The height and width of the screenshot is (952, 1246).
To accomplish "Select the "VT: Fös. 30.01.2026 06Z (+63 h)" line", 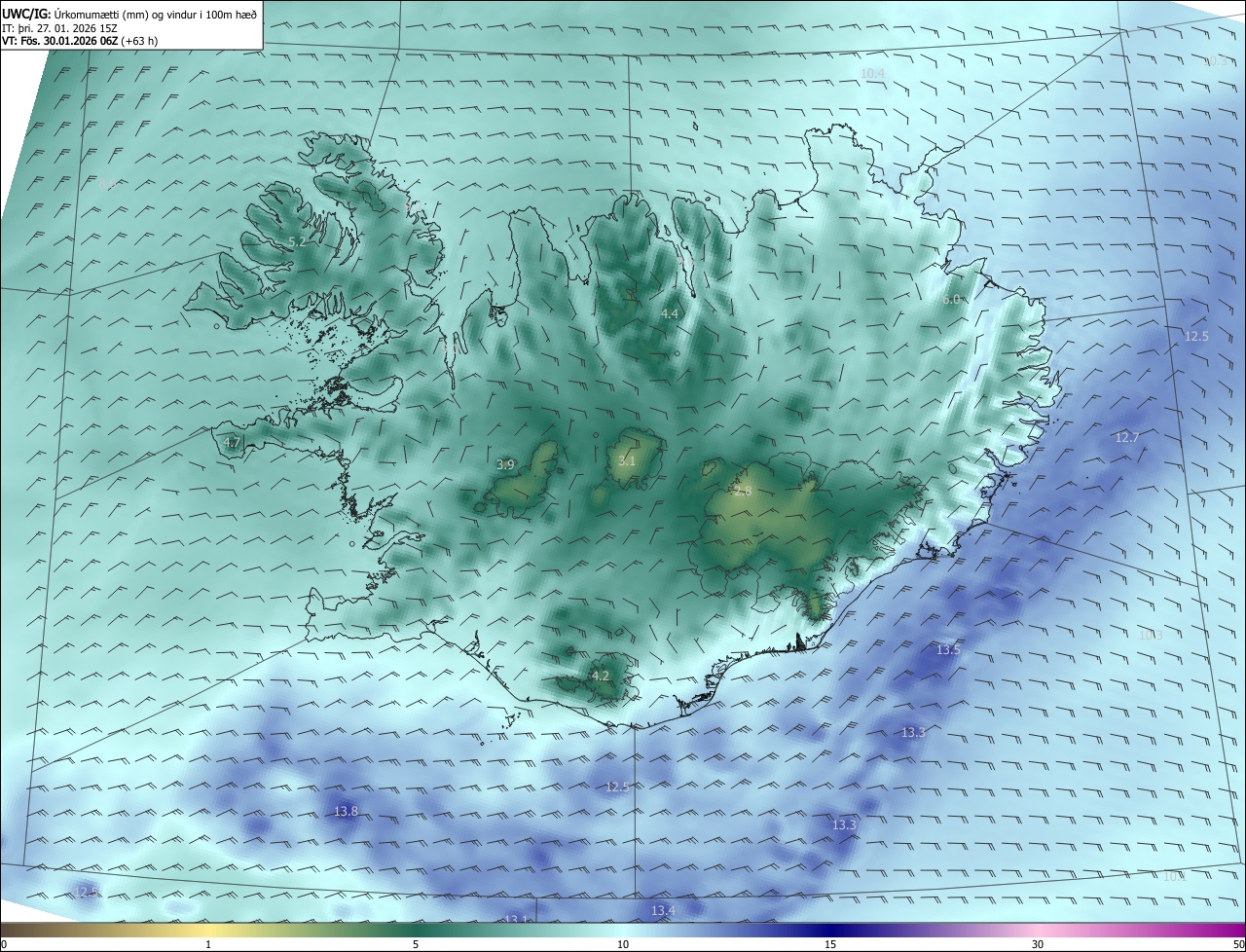I will (x=80, y=41).
